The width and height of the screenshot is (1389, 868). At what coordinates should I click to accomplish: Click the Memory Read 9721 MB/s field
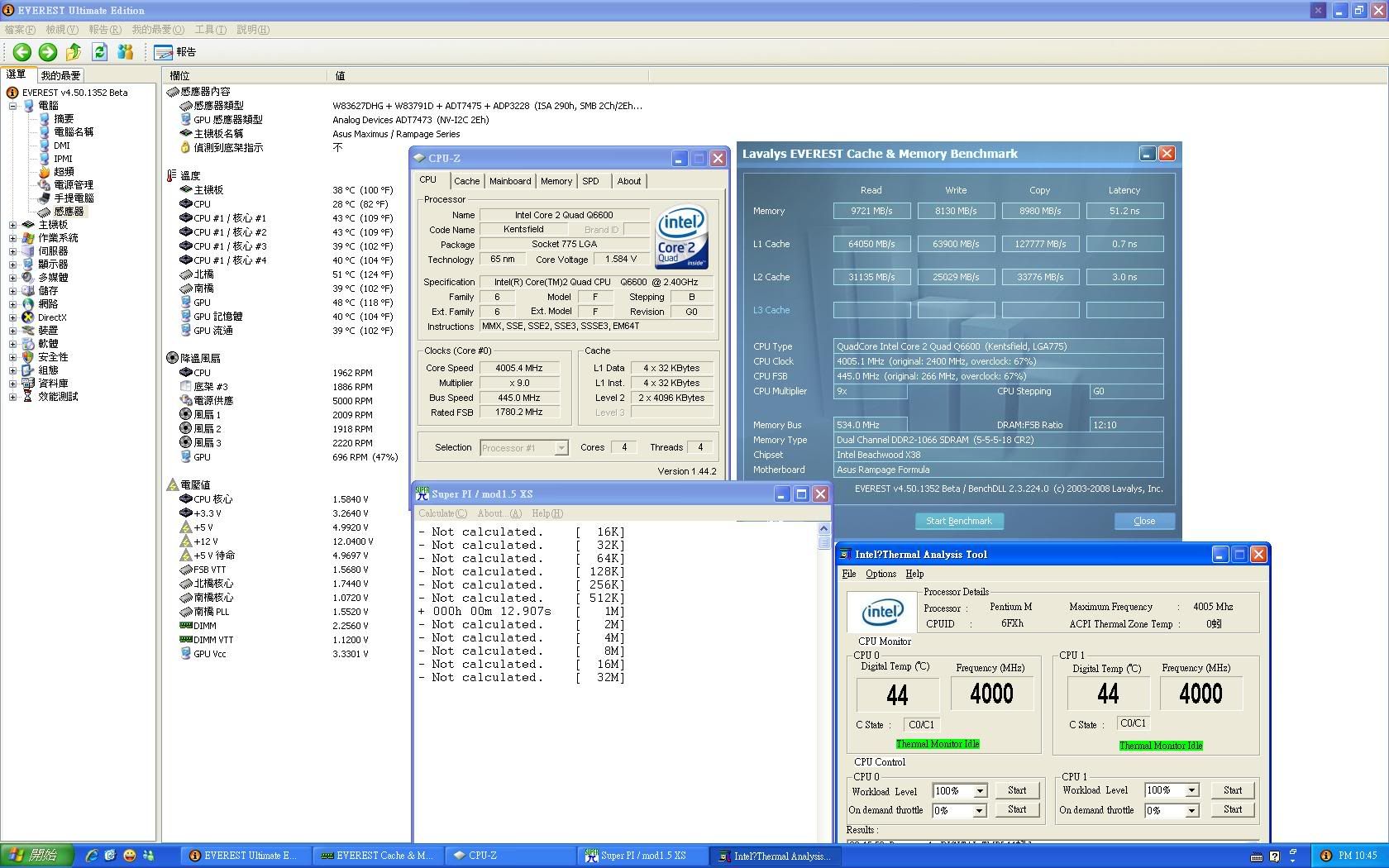871,211
